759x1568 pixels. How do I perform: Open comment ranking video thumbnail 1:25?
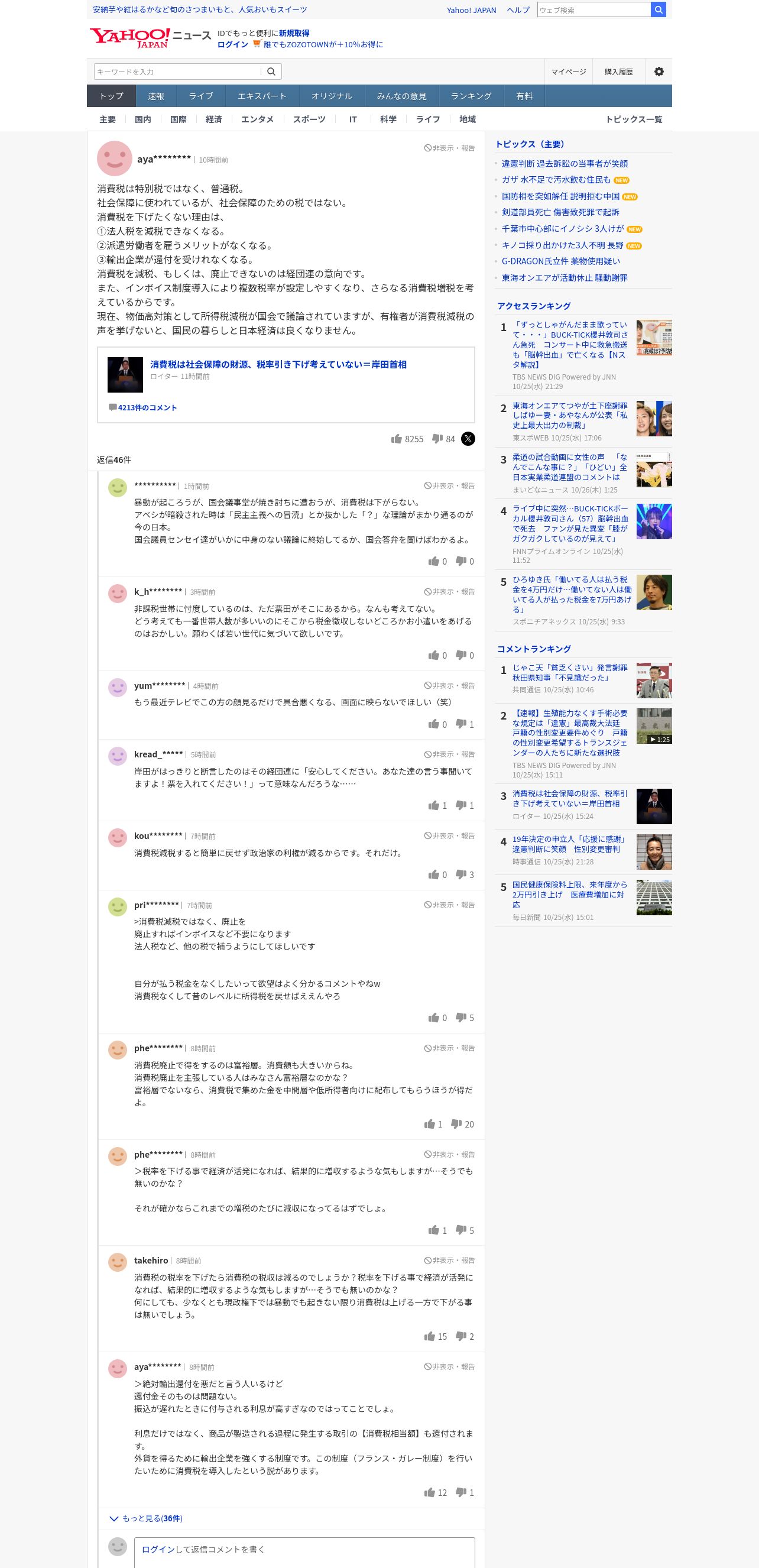click(654, 726)
